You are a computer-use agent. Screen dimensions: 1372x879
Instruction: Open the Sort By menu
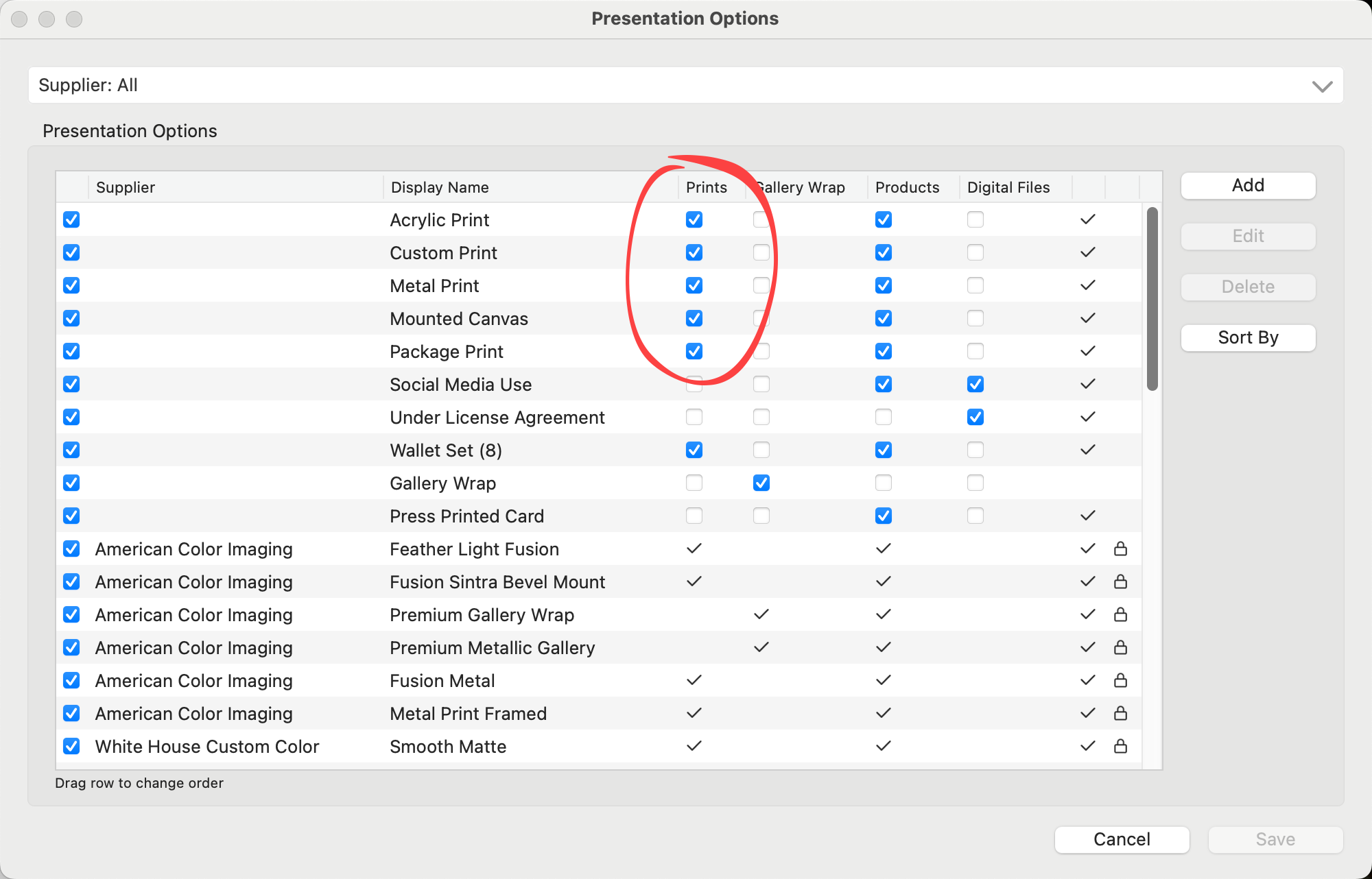[x=1248, y=337]
